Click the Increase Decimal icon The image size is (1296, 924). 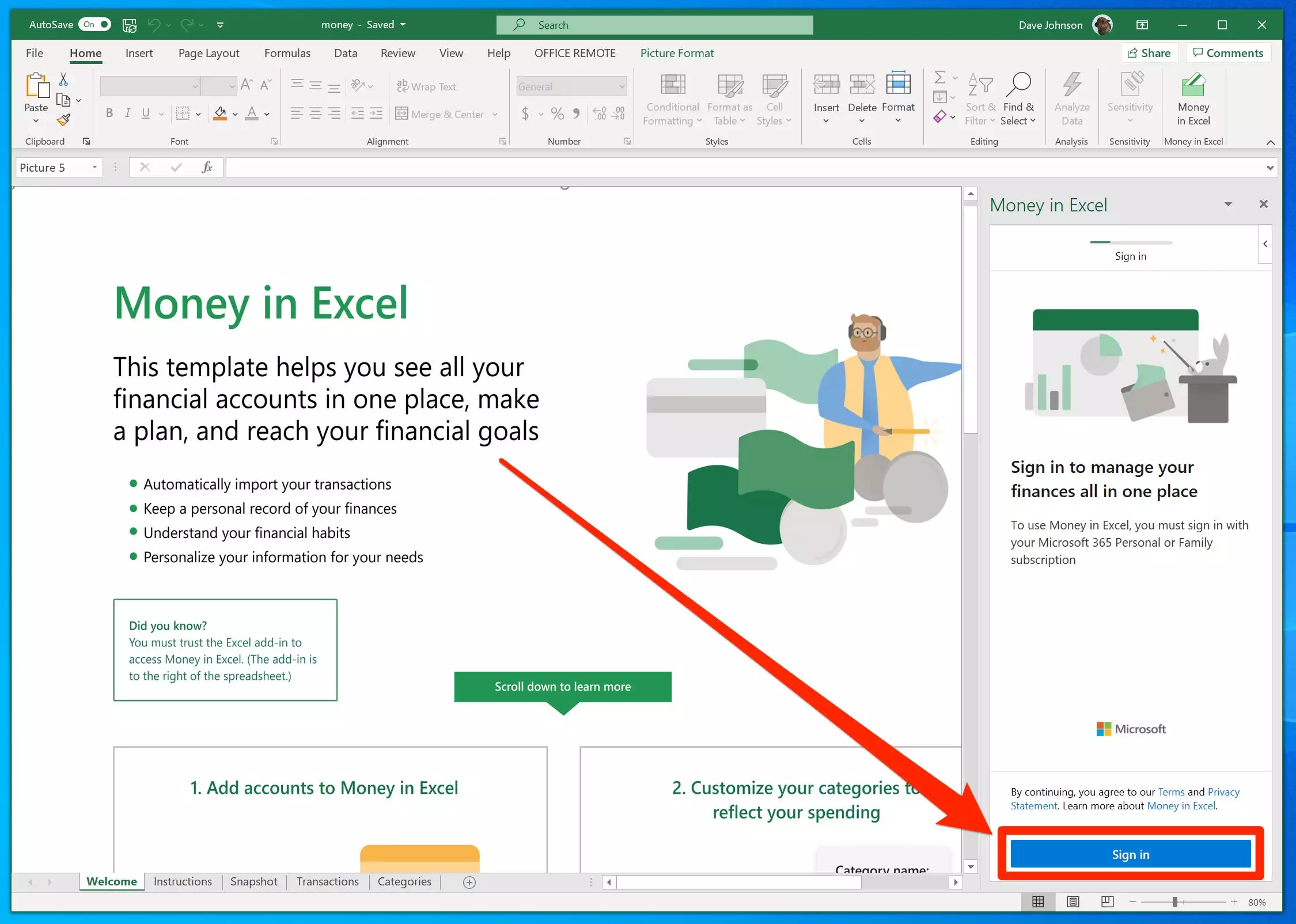[x=600, y=113]
